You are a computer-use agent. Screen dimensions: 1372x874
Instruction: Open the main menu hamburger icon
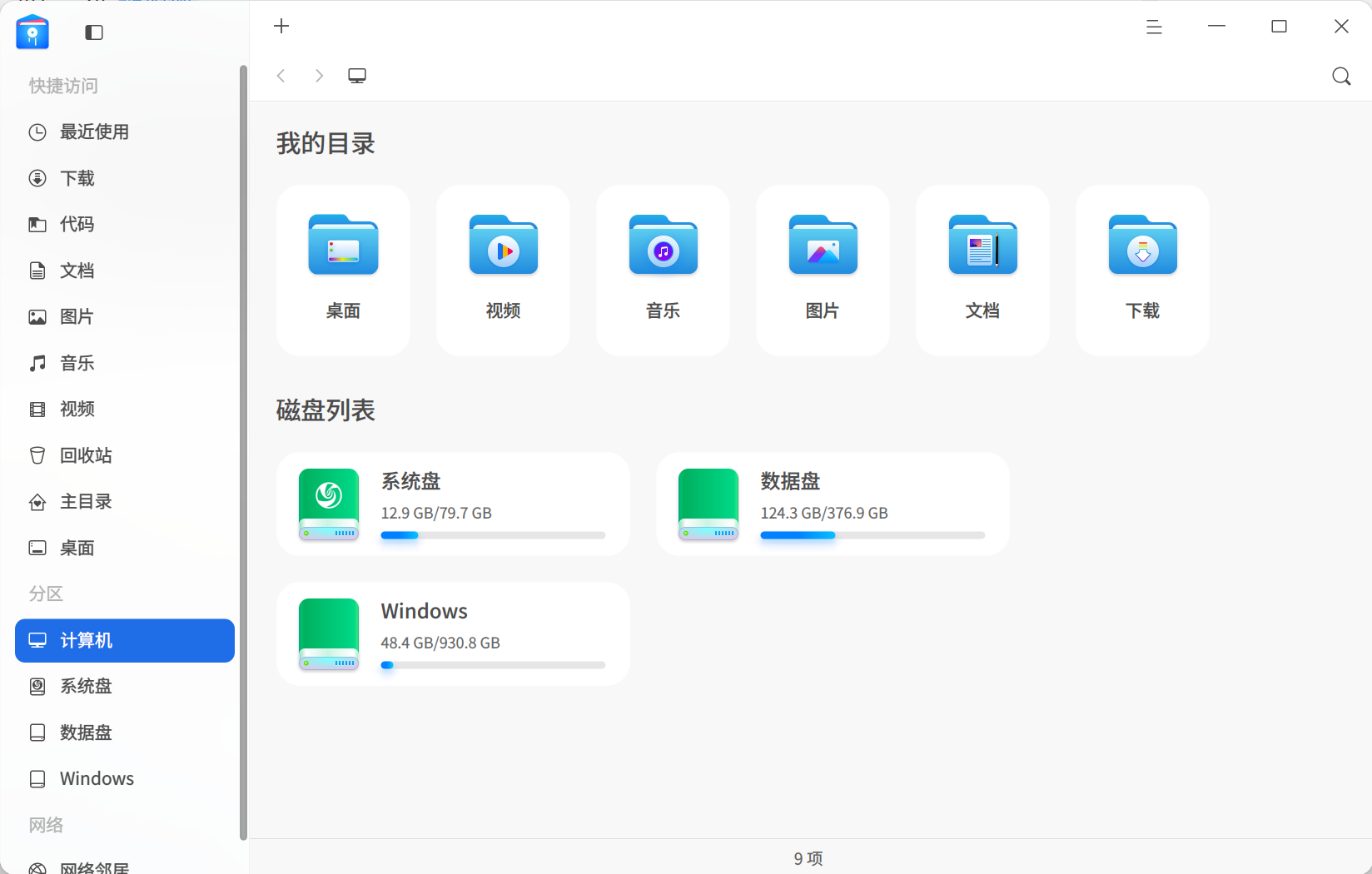(1154, 27)
